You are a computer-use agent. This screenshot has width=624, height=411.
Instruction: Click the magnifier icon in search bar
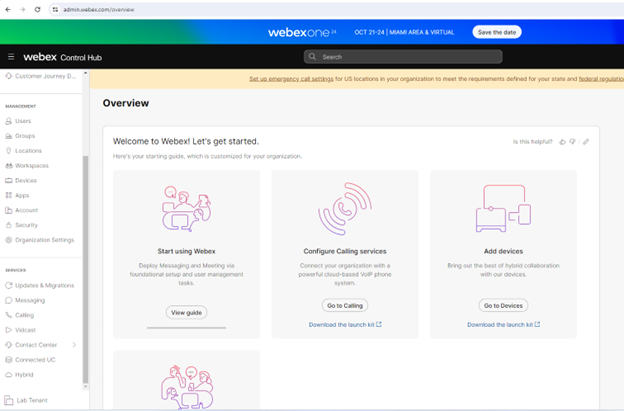(313, 57)
